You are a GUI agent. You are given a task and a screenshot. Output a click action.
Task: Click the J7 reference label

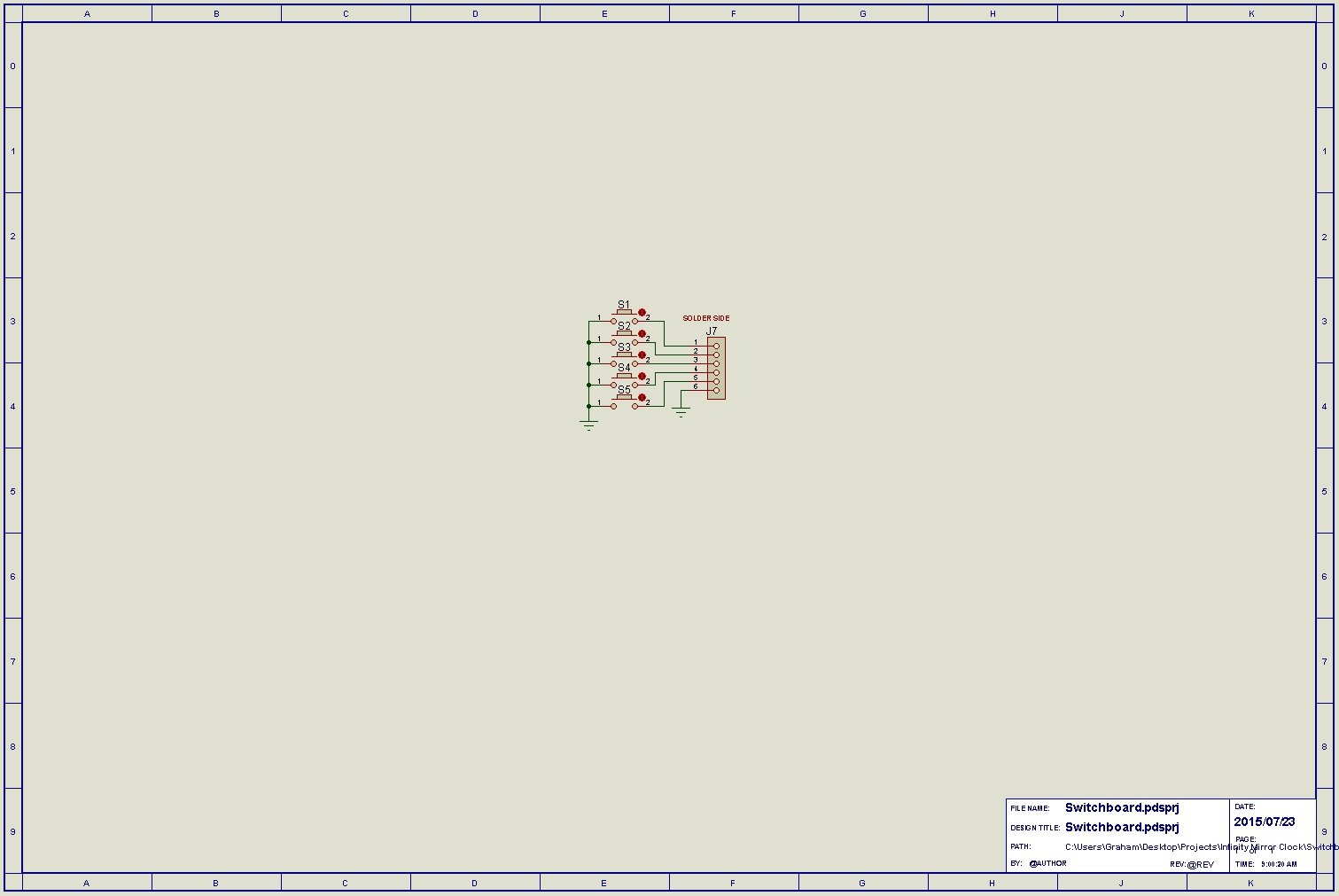coord(712,331)
